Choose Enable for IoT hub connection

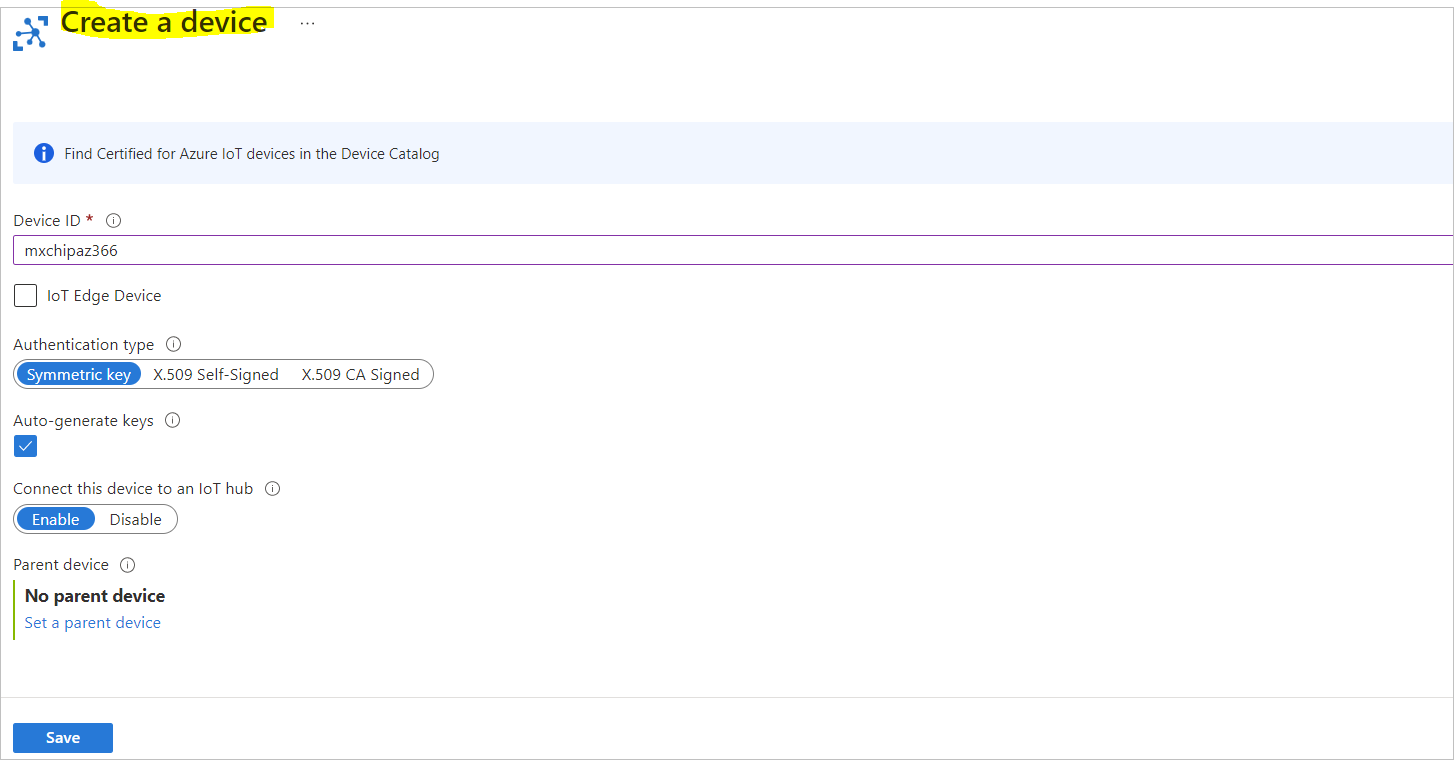(x=56, y=519)
